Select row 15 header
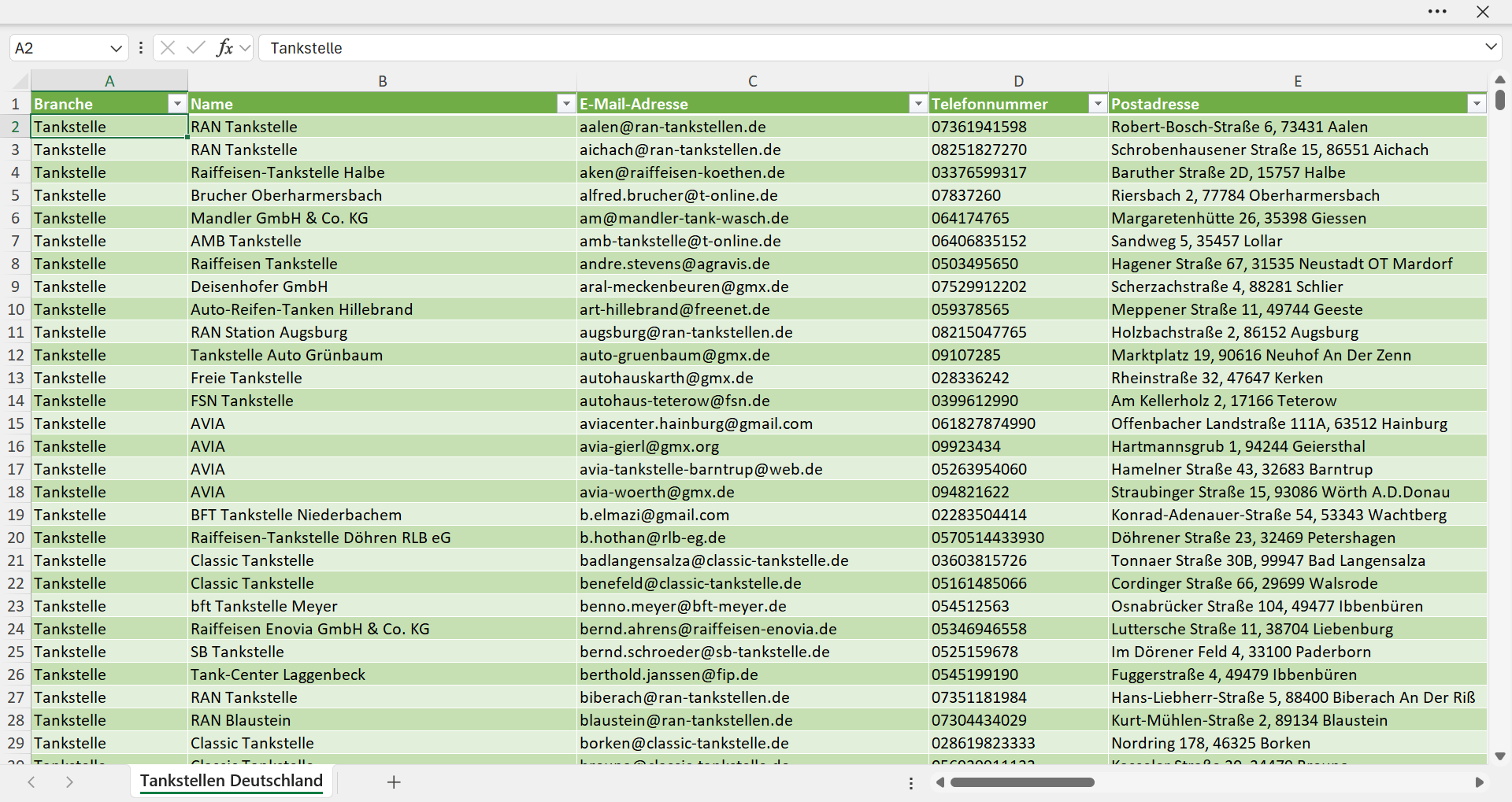Viewport: 1512px width, 802px height. (15, 423)
